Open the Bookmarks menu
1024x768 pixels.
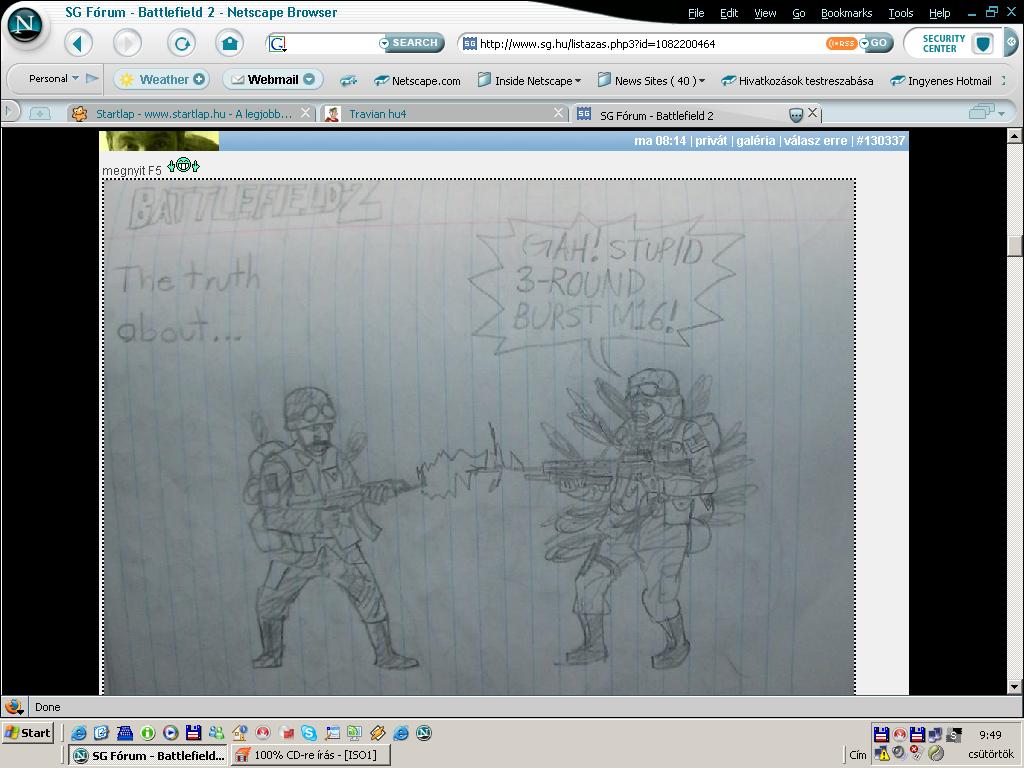pos(845,13)
